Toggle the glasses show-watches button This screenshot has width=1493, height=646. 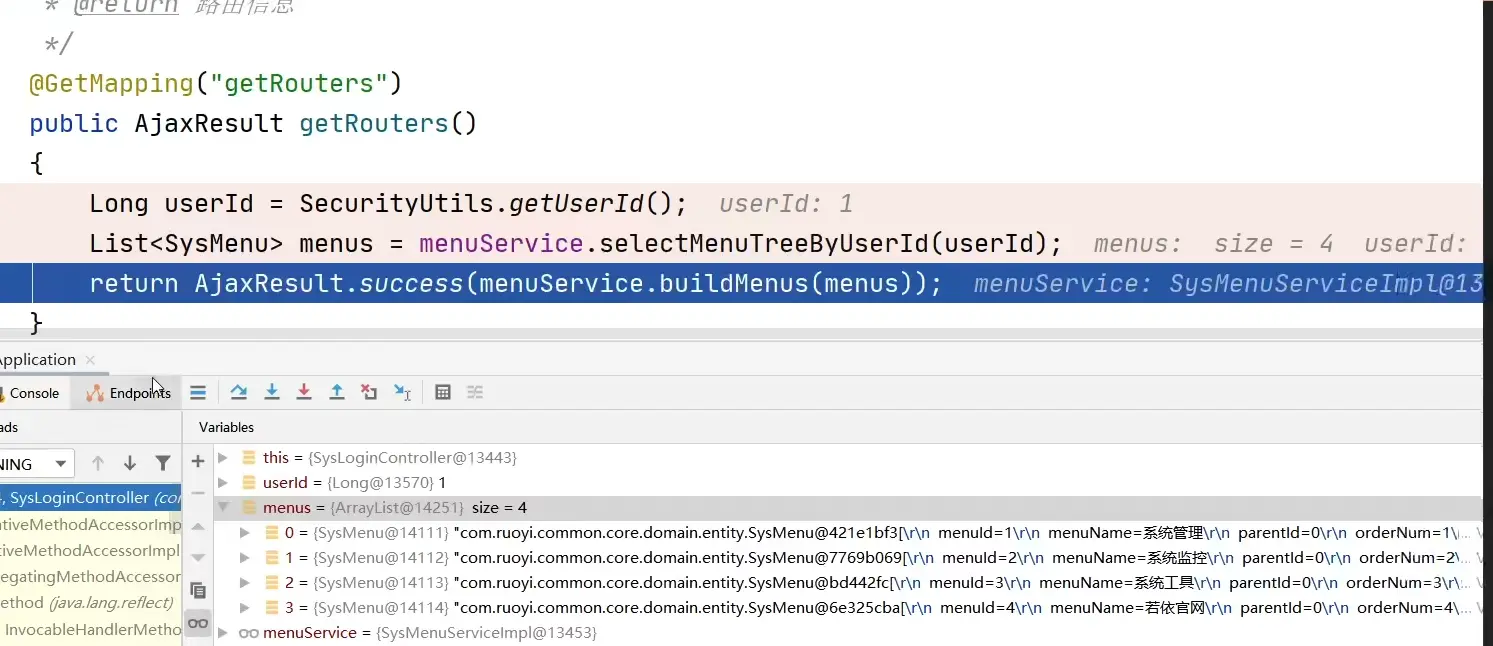coord(198,623)
